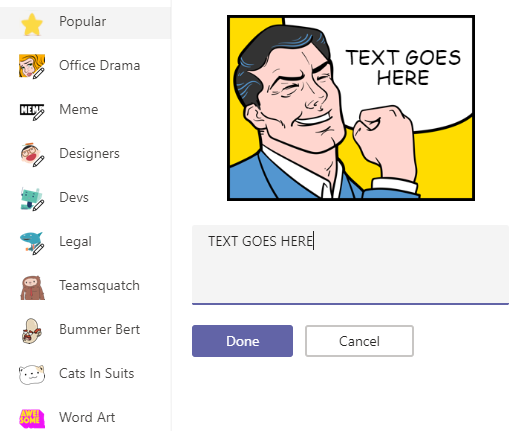Image resolution: width=529 pixels, height=431 pixels.
Task: Choose the Word Art category label
Action: click(x=87, y=417)
